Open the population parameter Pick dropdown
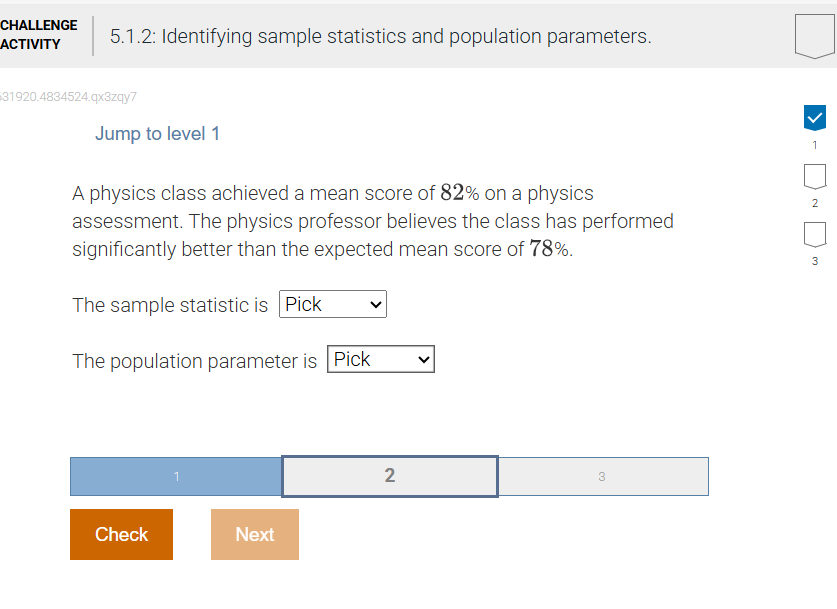Viewport: 837px width, 609px height. (x=380, y=358)
